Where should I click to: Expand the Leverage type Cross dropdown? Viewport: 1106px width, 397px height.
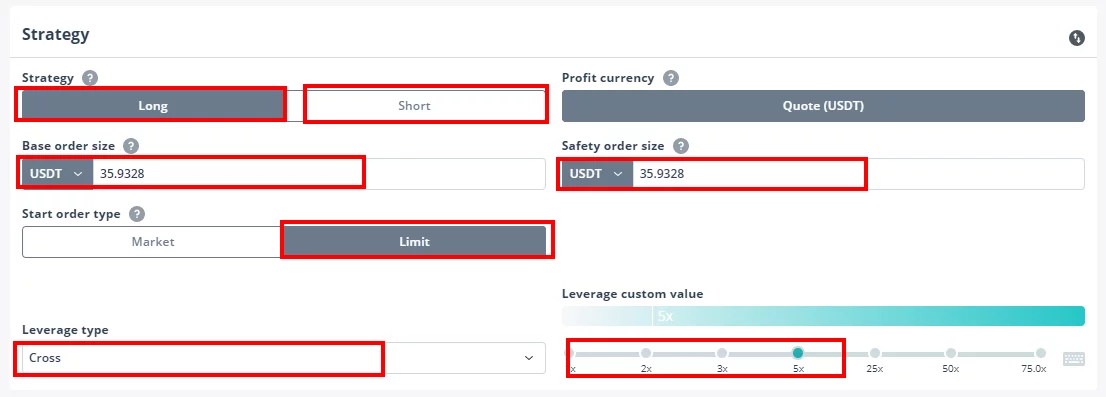tap(284, 358)
